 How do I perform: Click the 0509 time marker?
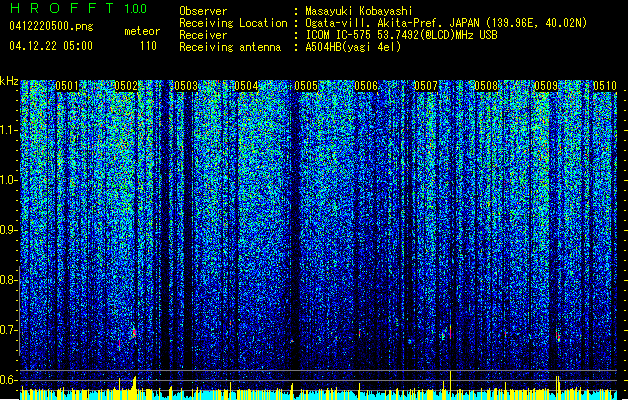[546, 86]
